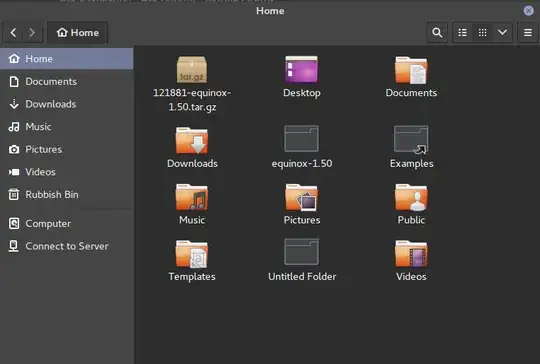This screenshot has height=364, width=540.
Task: Open Downloads in the sidebar
Action: coord(66,104)
